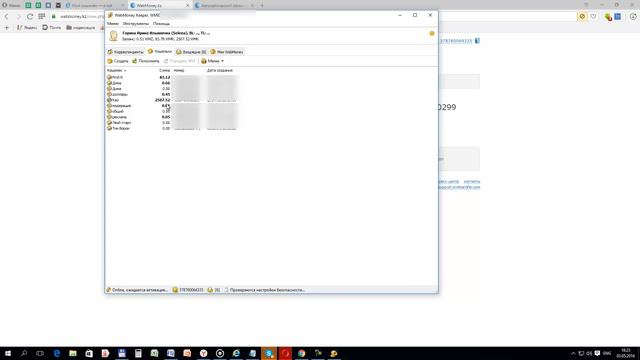This screenshot has height=360, width=640.
Task: Open the Меню menu in WebMoney Keeper
Action: point(113,24)
